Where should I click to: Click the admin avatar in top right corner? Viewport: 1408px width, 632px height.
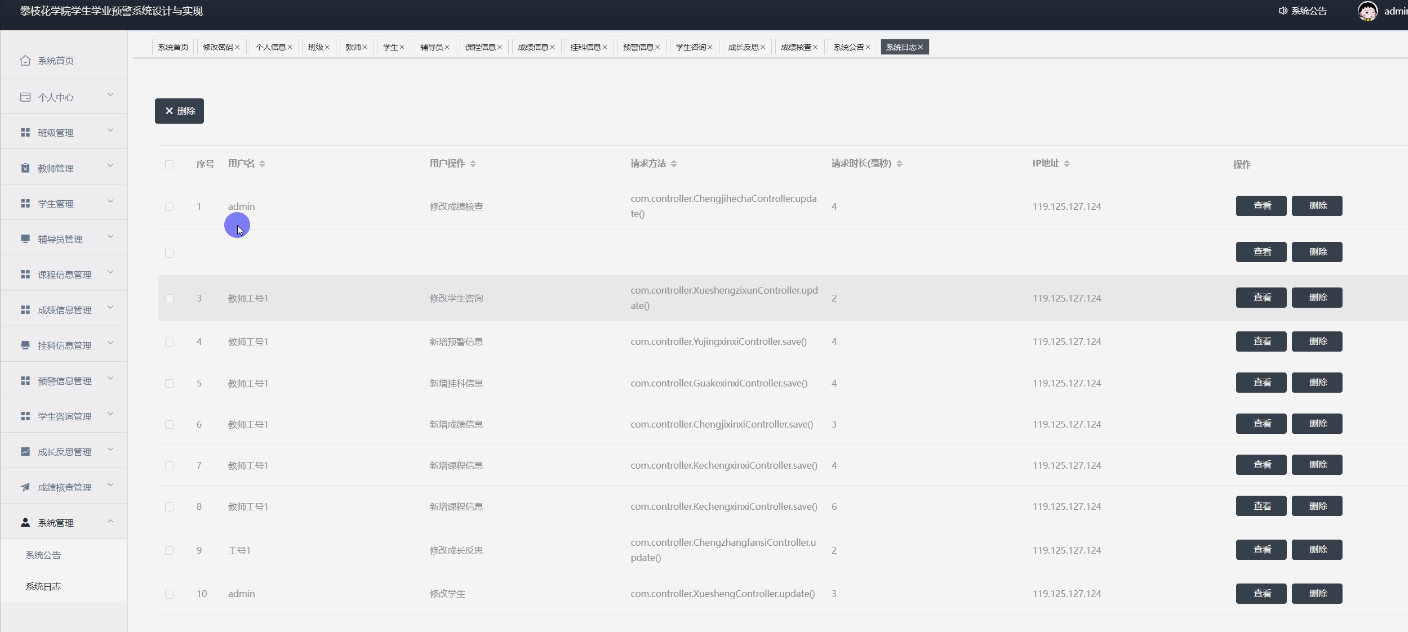click(1368, 11)
